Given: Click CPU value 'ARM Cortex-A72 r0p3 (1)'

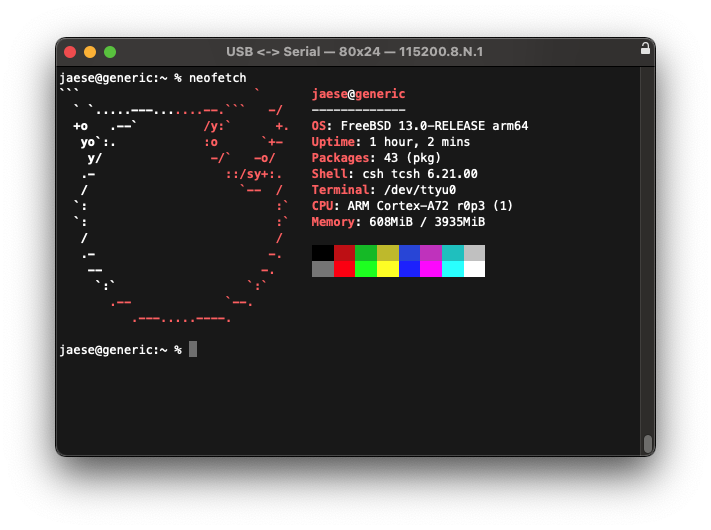Looking at the screenshot, I should (430, 206).
